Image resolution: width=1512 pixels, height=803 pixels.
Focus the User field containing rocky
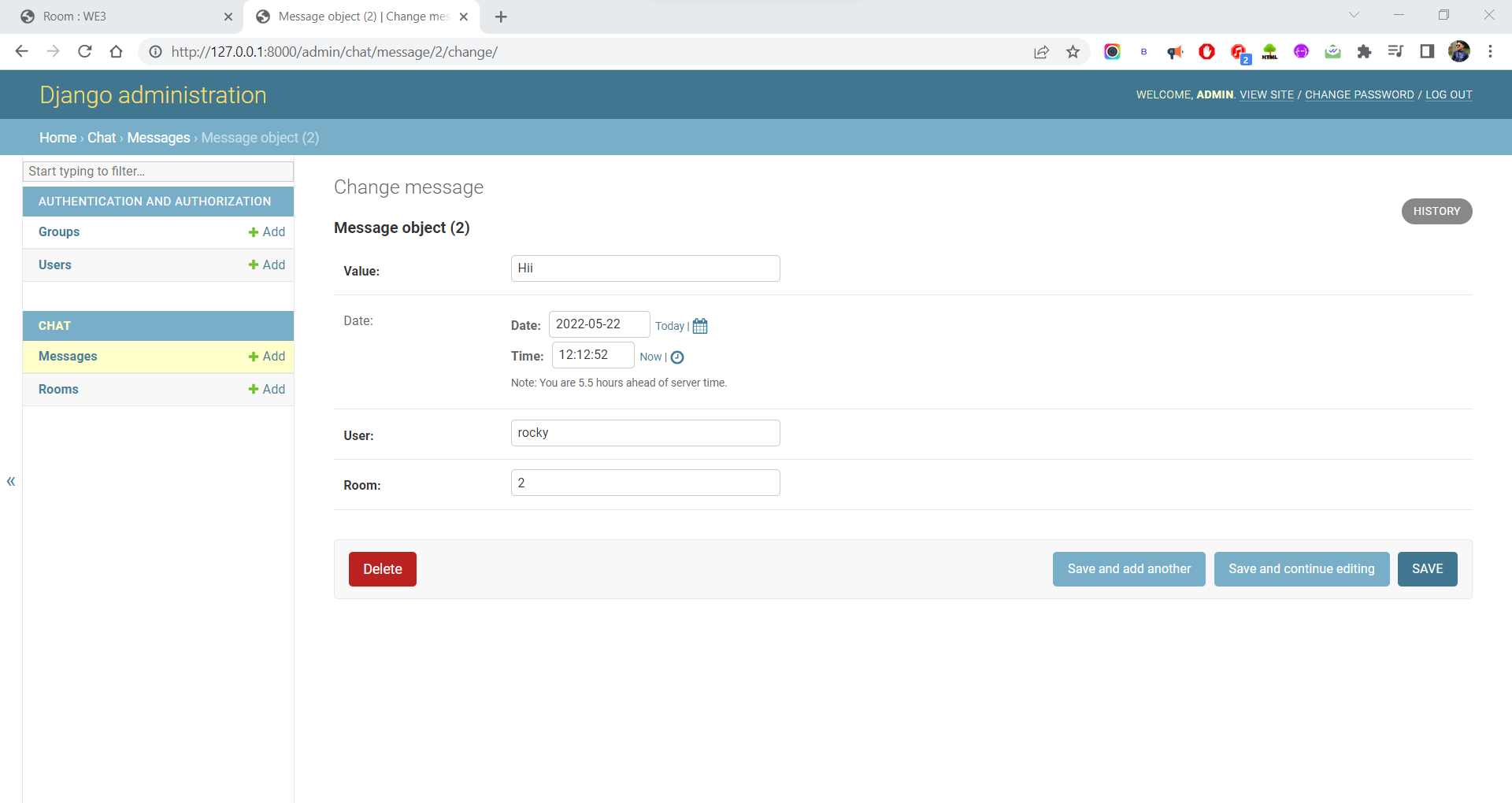tap(646, 433)
